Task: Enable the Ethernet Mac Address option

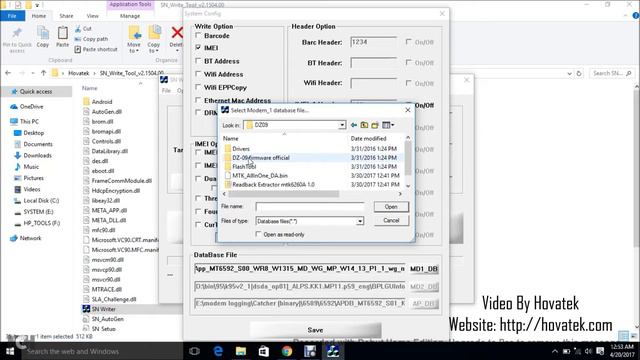Action: 198,100
